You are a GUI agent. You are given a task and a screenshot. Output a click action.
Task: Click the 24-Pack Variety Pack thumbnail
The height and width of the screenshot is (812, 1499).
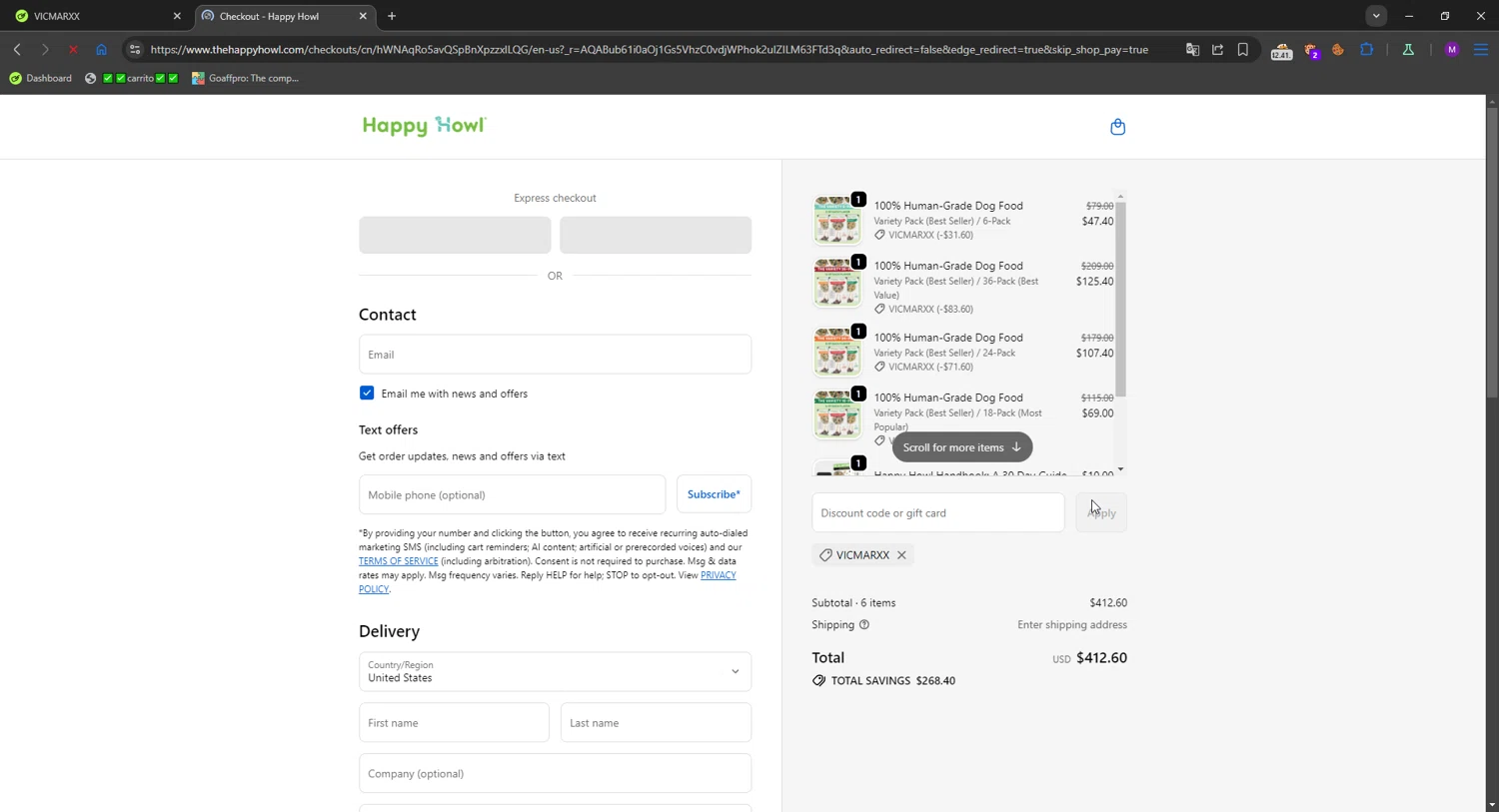[837, 353]
